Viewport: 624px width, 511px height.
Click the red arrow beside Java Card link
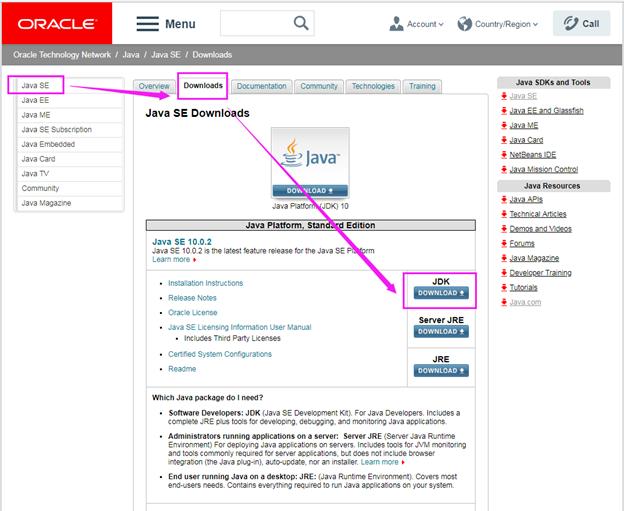pos(504,140)
